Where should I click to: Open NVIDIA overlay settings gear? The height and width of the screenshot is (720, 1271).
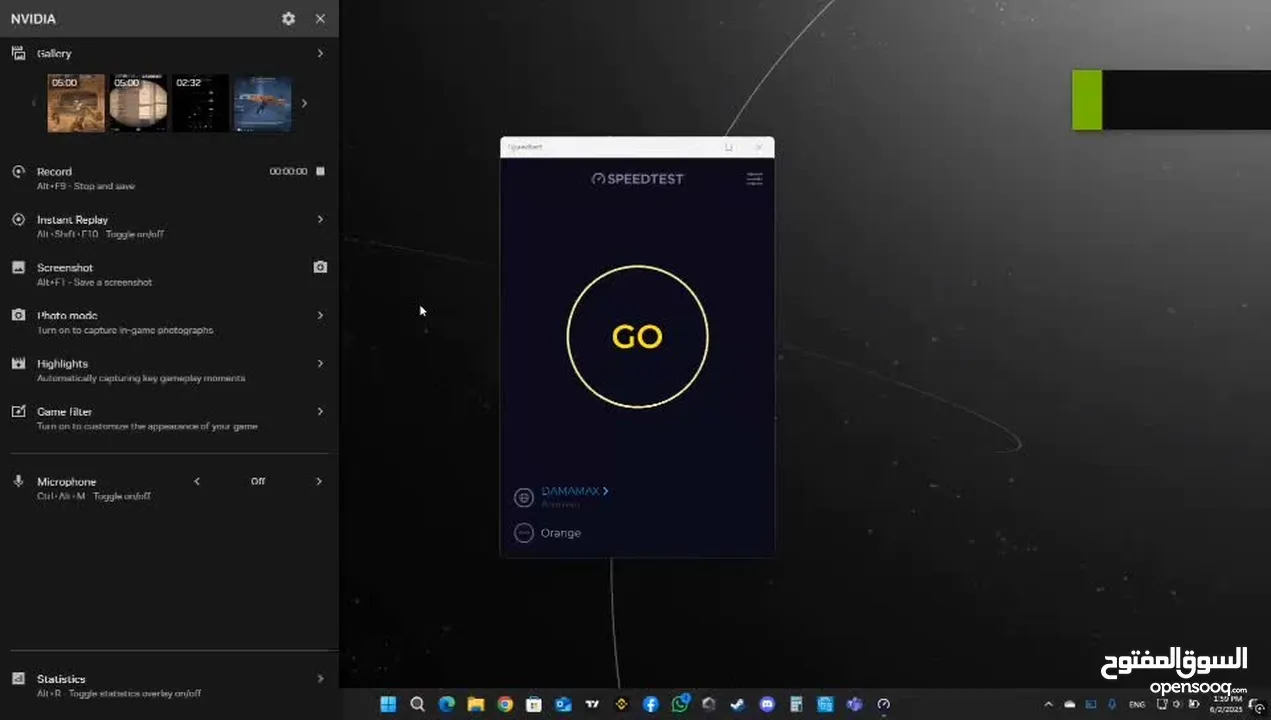pyautogui.click(x=288, y=19)
